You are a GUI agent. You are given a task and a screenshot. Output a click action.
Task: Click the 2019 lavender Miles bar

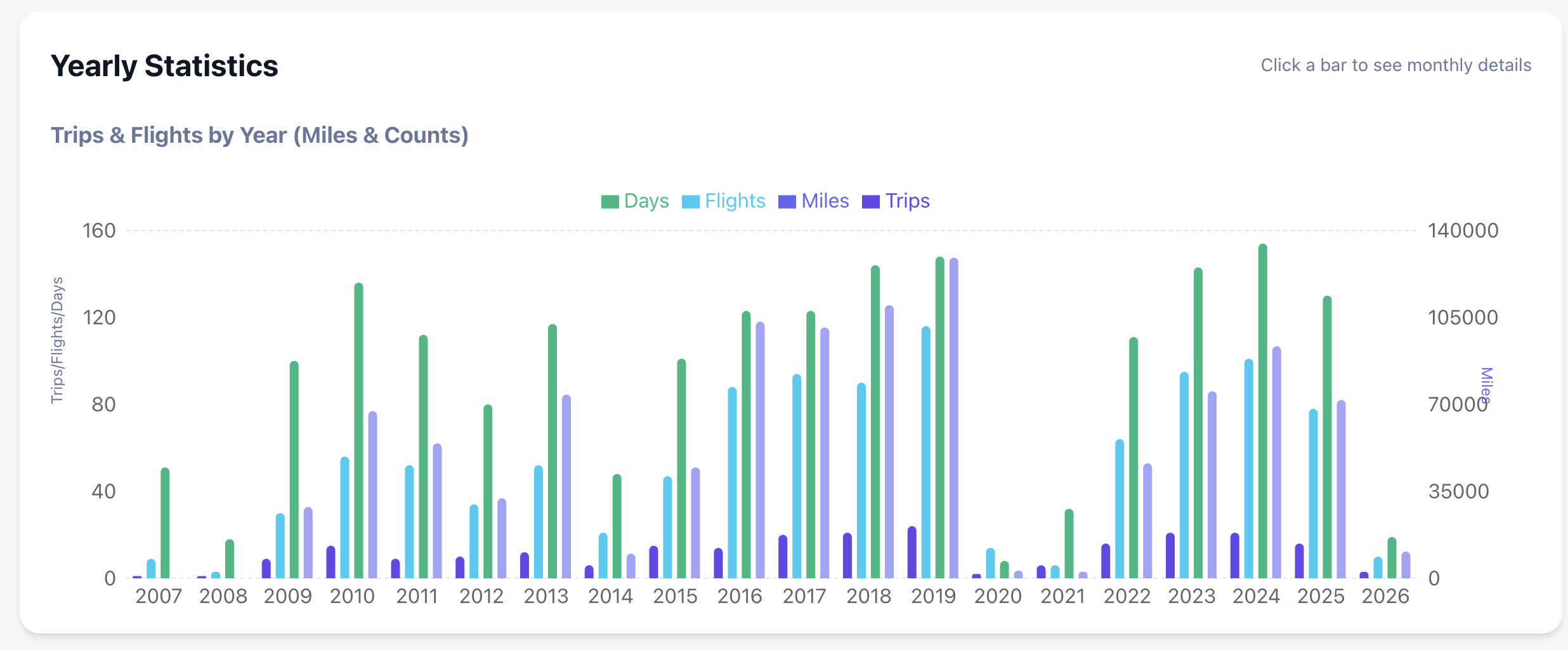coord(953,418)
